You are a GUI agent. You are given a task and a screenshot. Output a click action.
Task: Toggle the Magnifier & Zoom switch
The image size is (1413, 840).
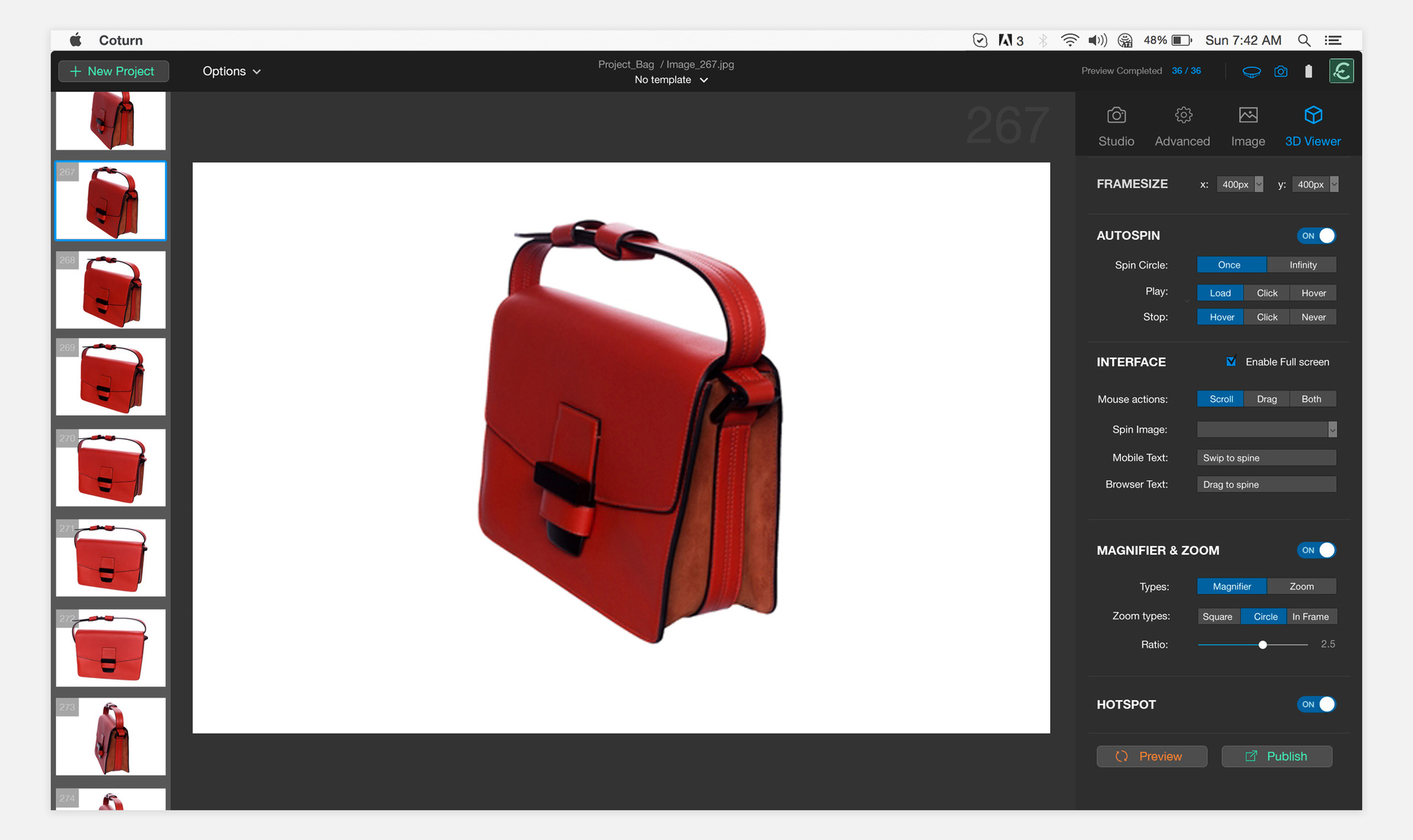point(1316,550)
